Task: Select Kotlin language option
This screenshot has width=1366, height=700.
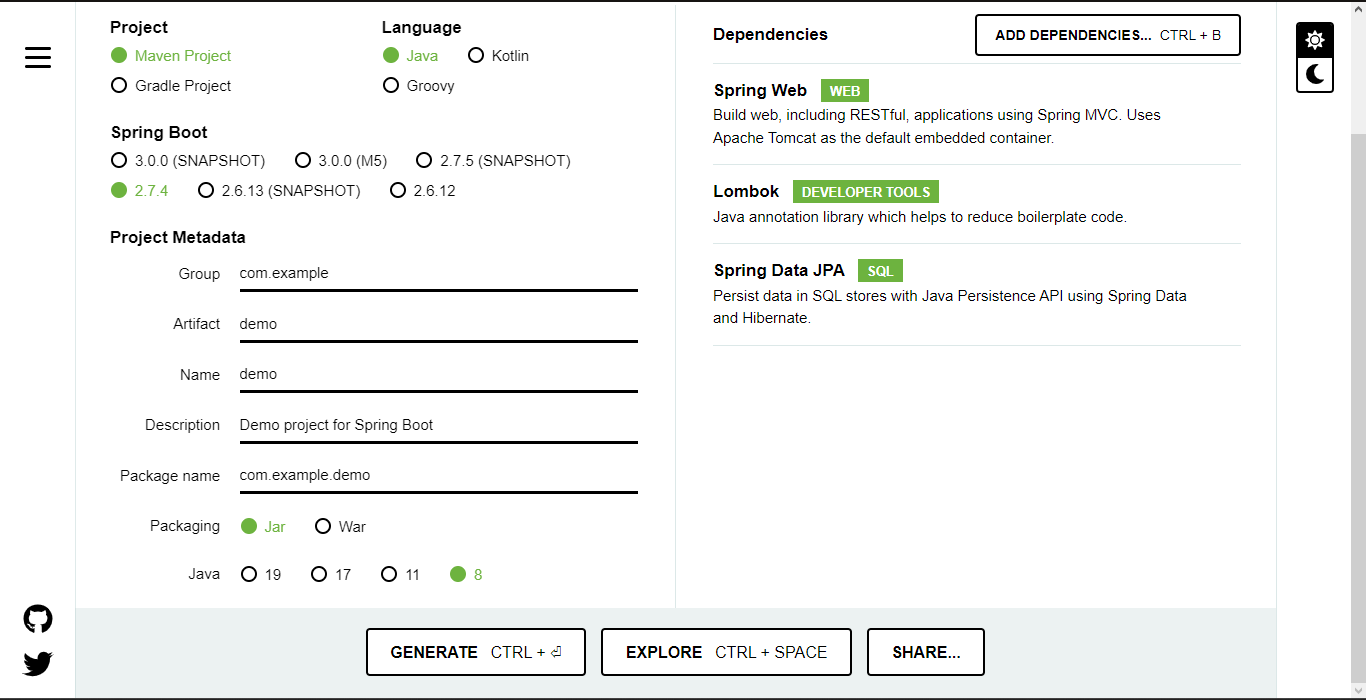Action: (498, 56)
